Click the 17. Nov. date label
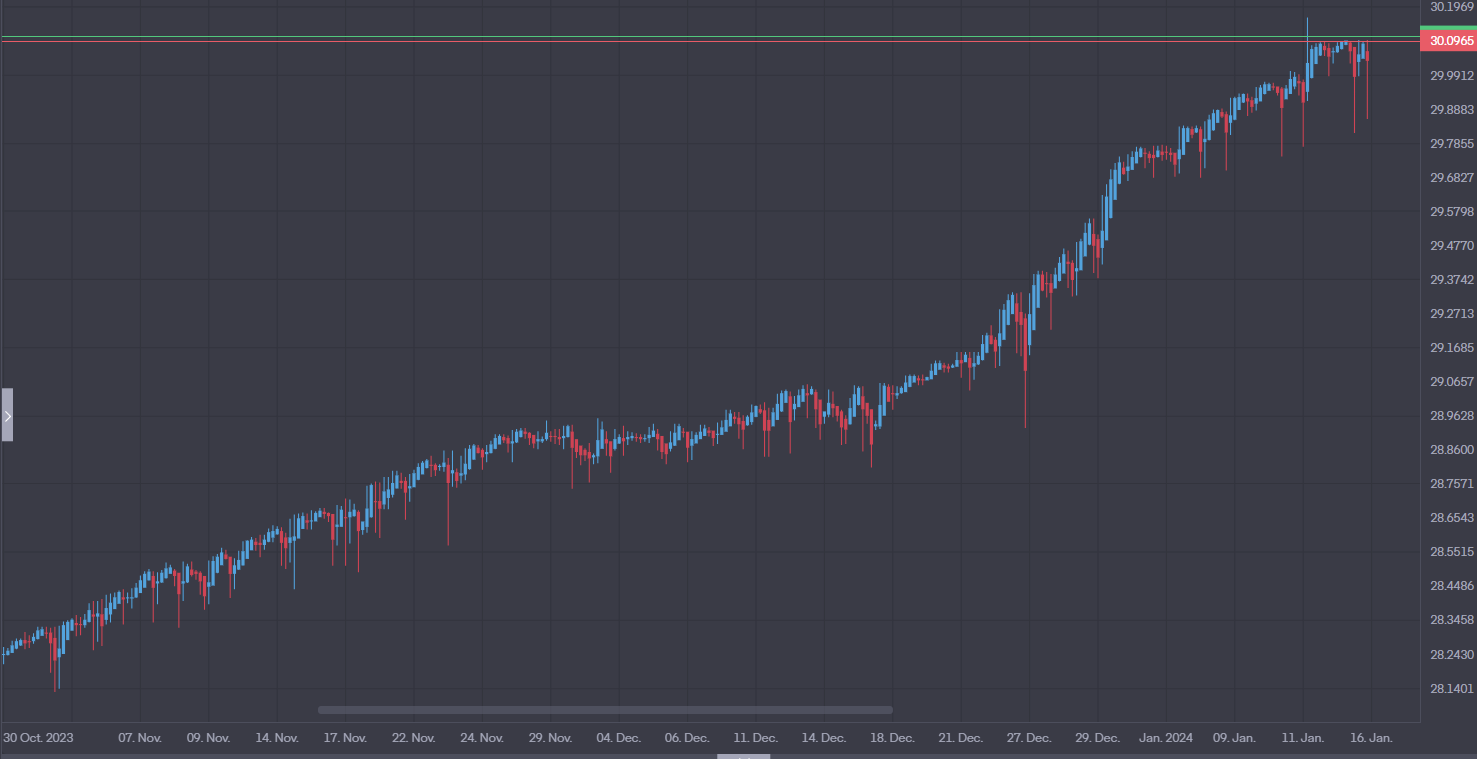 coord(345,738)
